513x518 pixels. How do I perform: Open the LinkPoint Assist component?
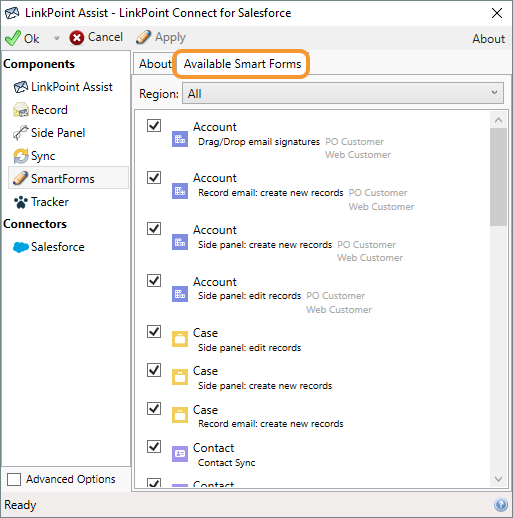coord(63,87)
